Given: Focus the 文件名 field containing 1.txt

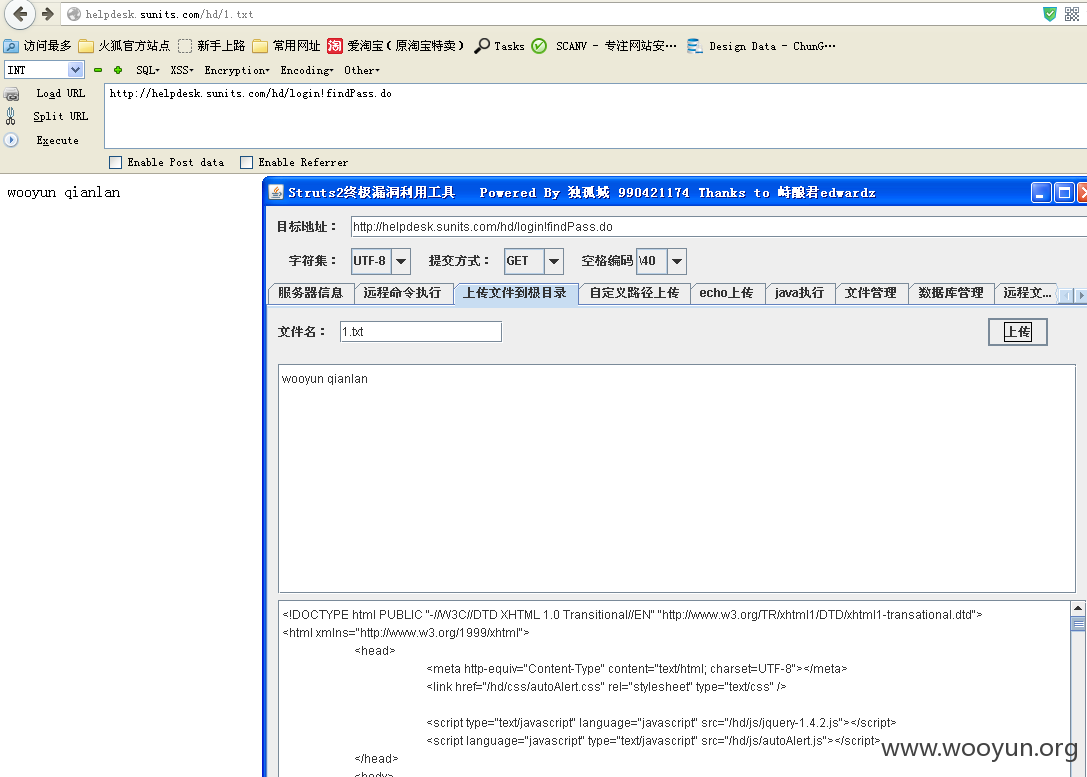Looking at the screenshot, I should pos(420,331).
